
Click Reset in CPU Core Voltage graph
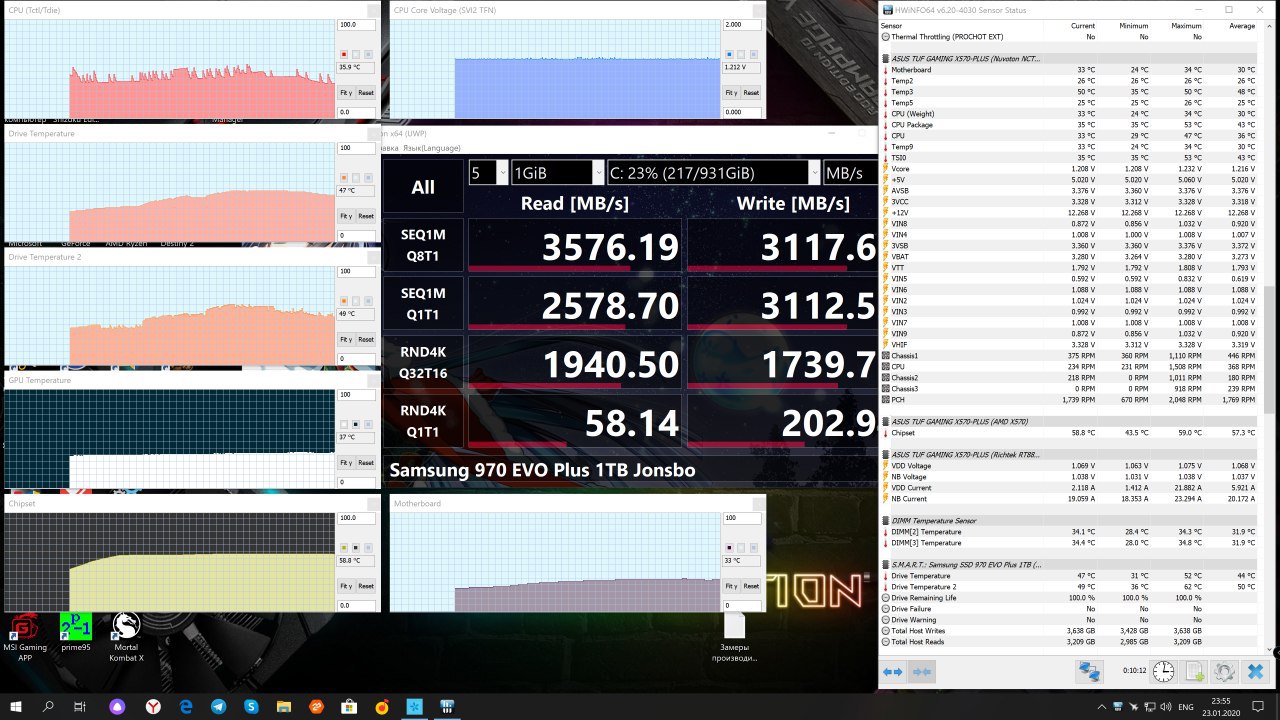tap(751, 92)
